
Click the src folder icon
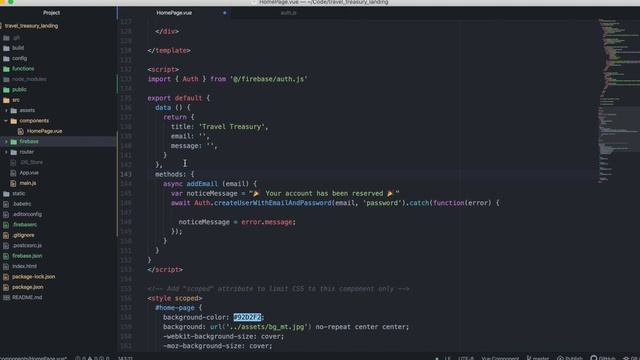pyautogui.click(x=6, y=100)
